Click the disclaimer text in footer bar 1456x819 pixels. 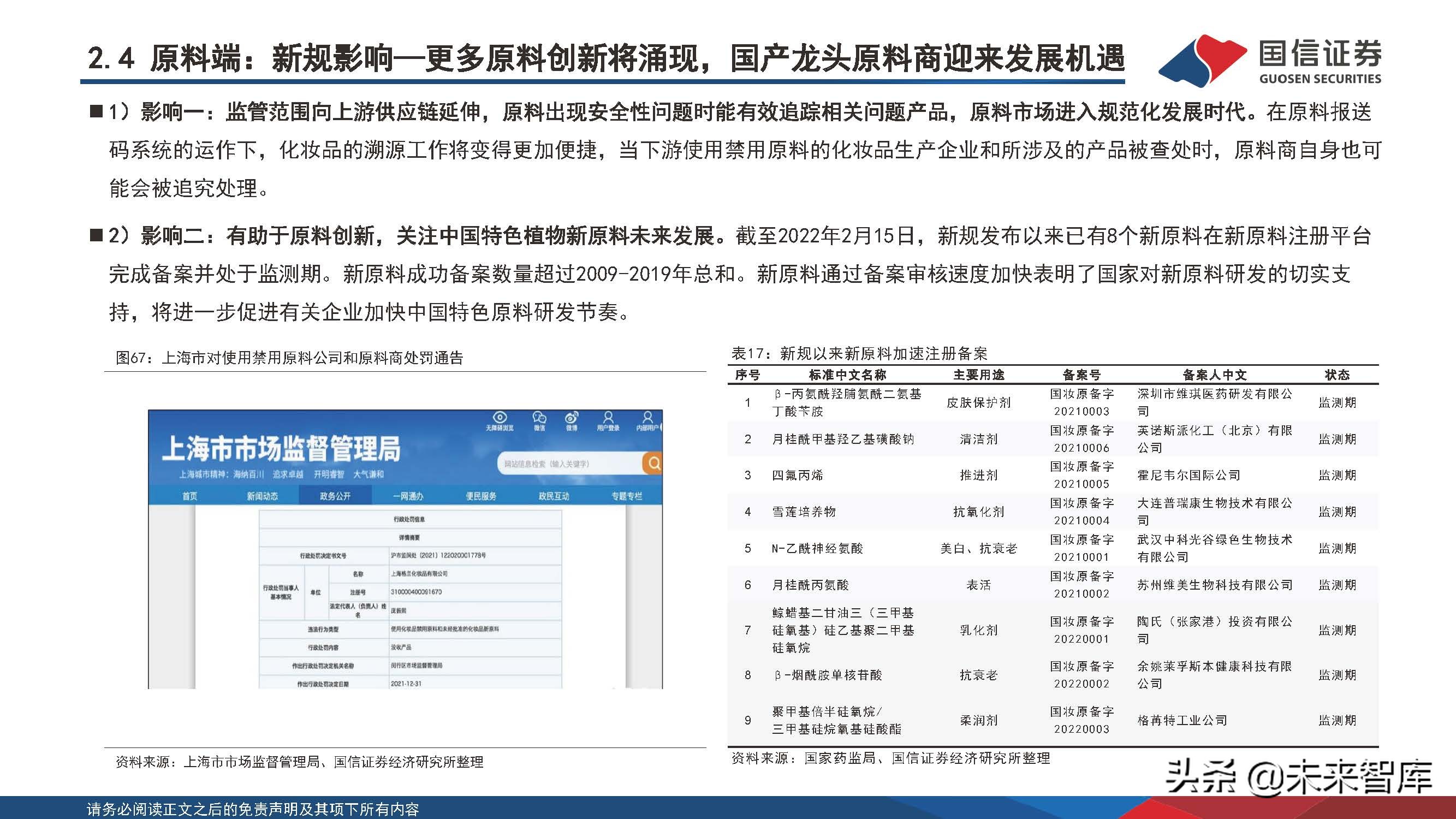click(253, 809)
